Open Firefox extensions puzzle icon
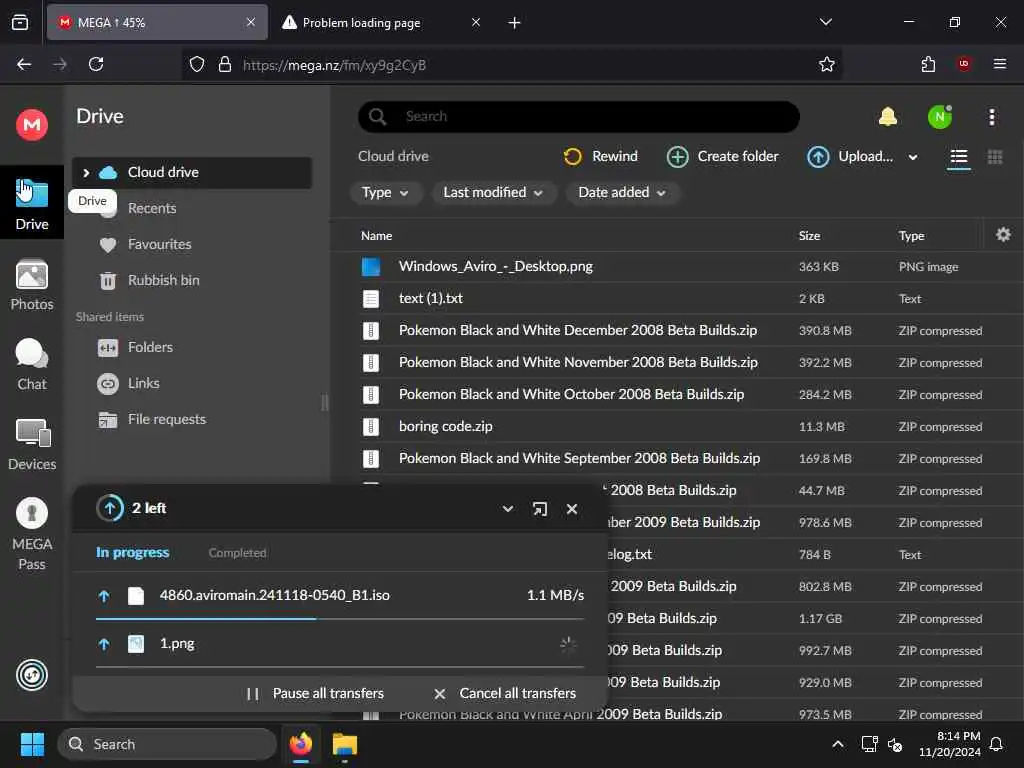The height and width of the screenshot is (768, 1024). pyautogui.click(x=928, y=64)
